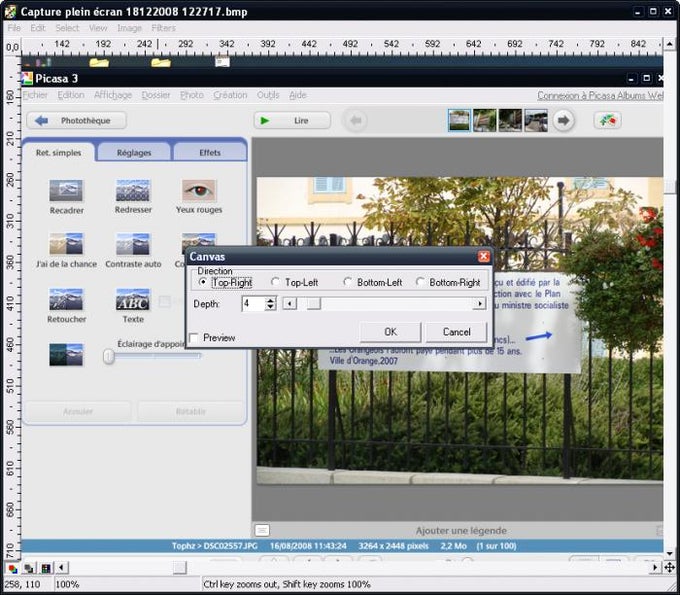Click the 100% zoom level in status bar
680x595 pixels.
click(67, 584)
